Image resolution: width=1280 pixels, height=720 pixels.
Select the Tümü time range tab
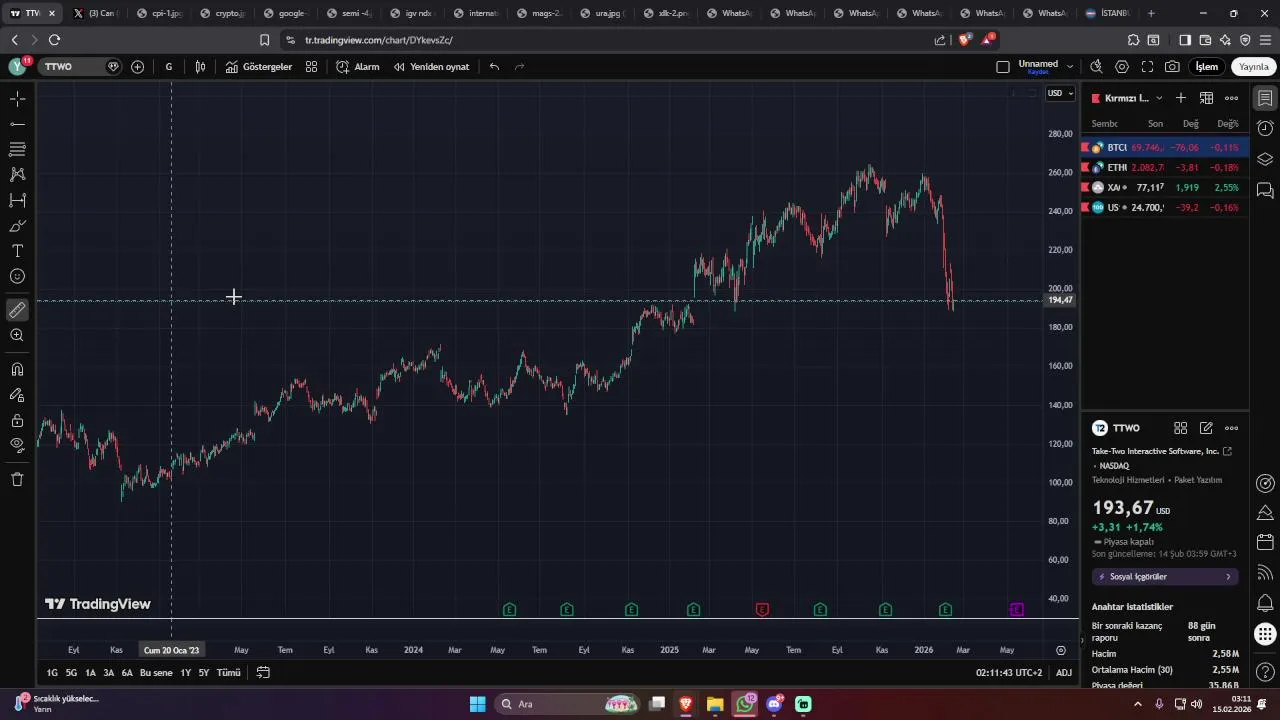point(229,673)
